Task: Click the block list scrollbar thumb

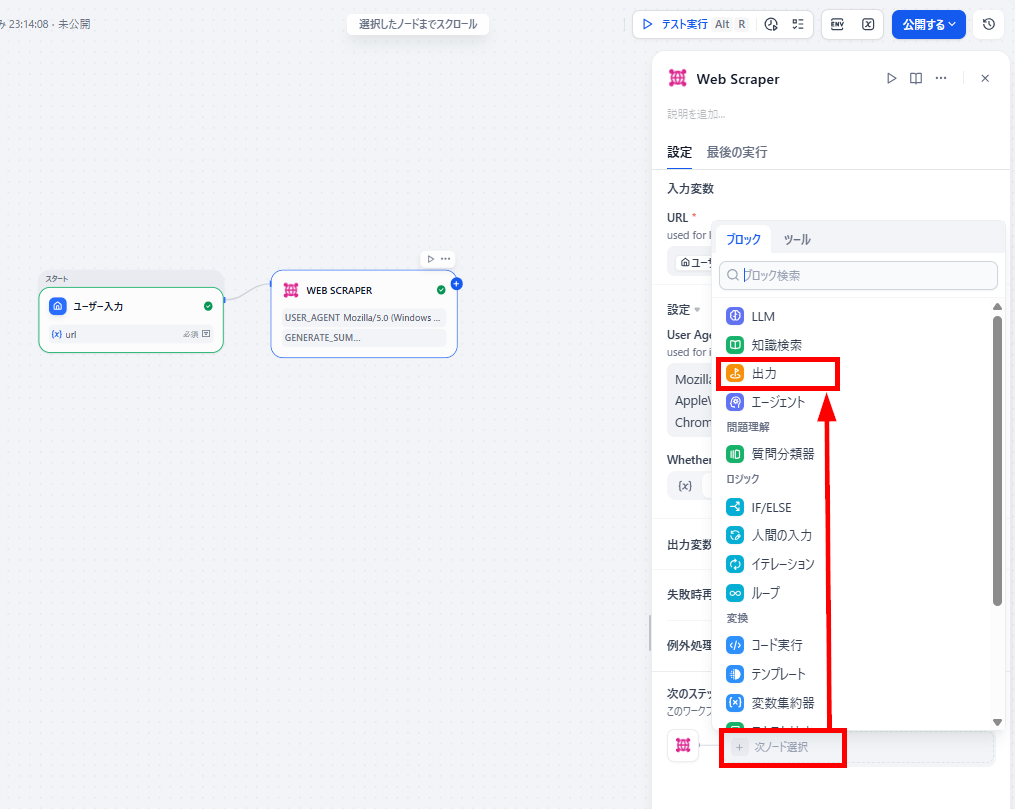Action: point(997,460)
